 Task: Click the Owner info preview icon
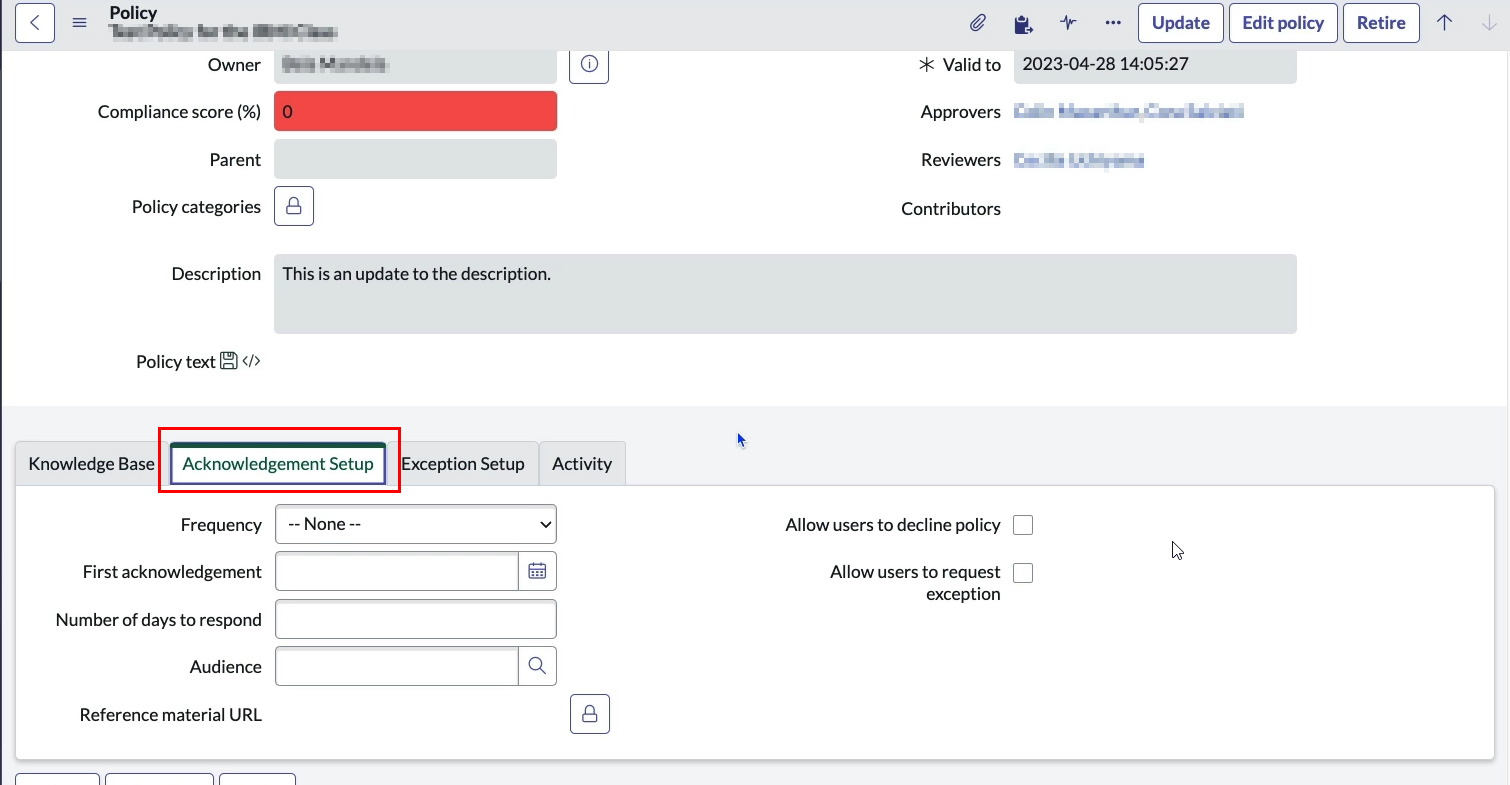589,65
